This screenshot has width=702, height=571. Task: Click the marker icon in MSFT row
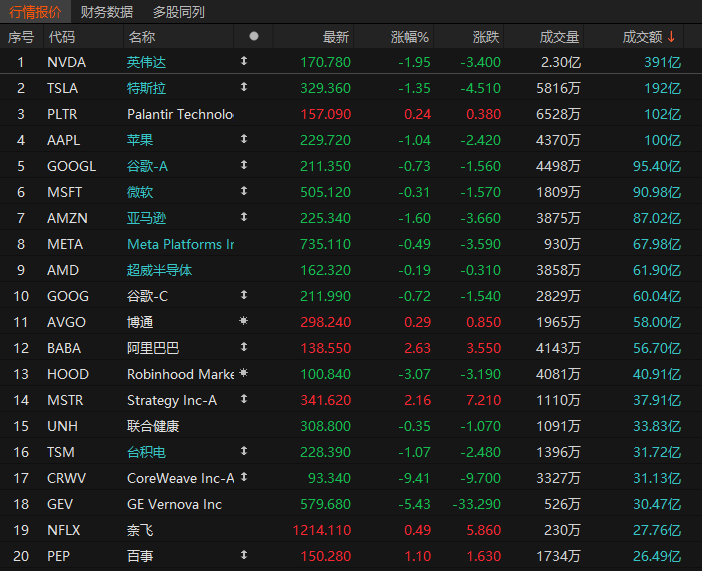[x=244, y=190]
